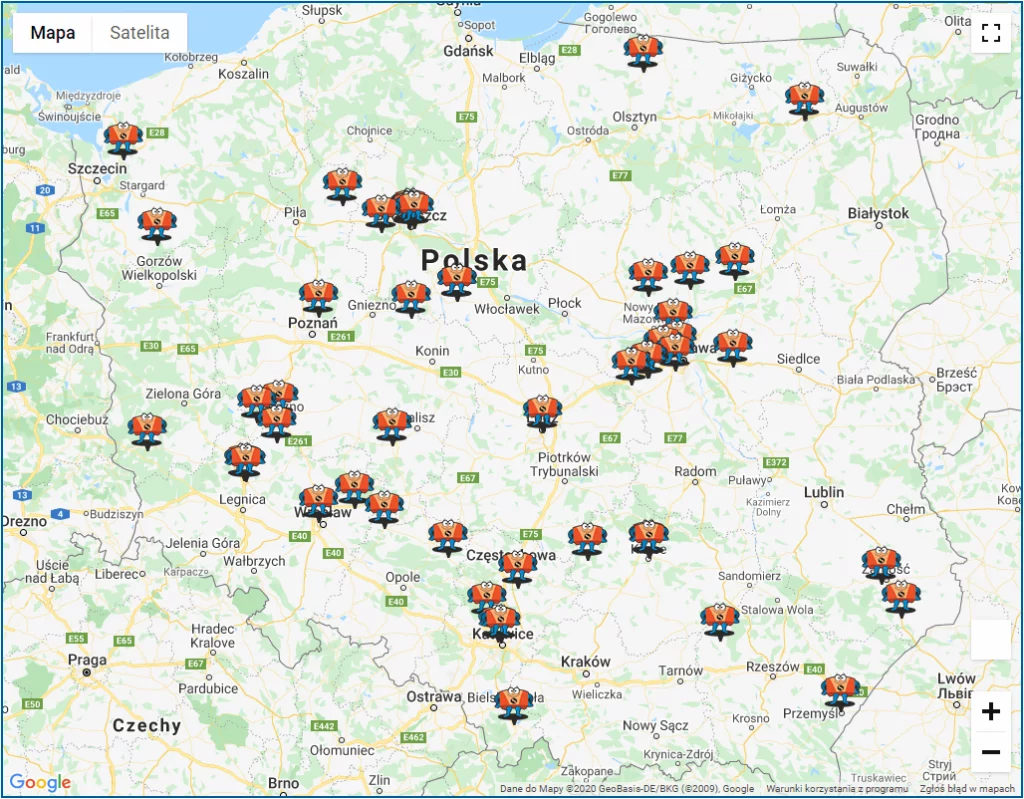Screen dimensions: 1024x799
Task: Open the marker near Przemyśl
Action: (x=840, y=690)
